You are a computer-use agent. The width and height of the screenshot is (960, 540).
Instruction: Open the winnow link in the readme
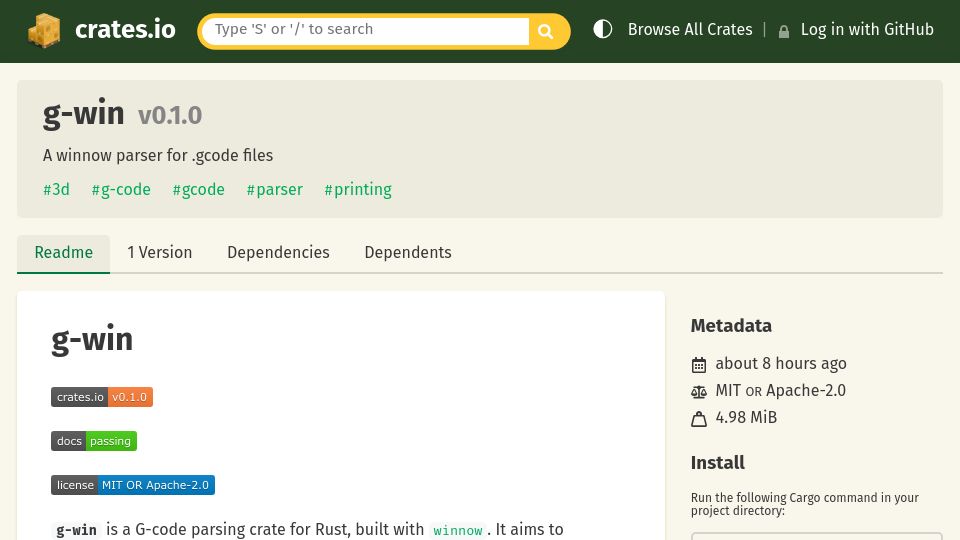point(457,530)
